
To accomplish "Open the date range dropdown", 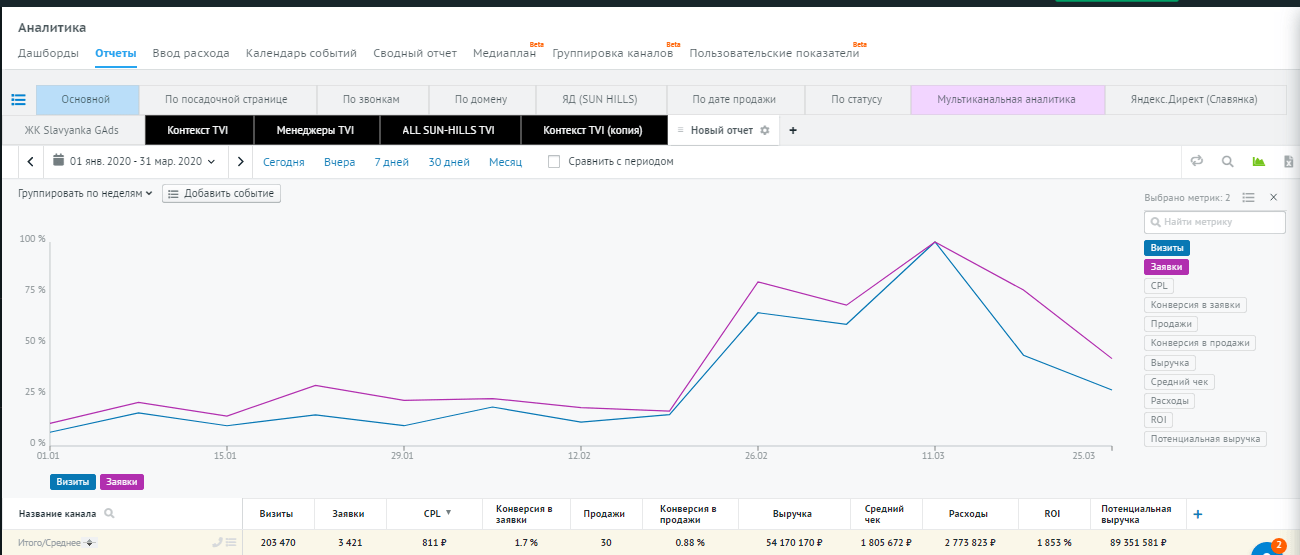I will pos(134,161).
